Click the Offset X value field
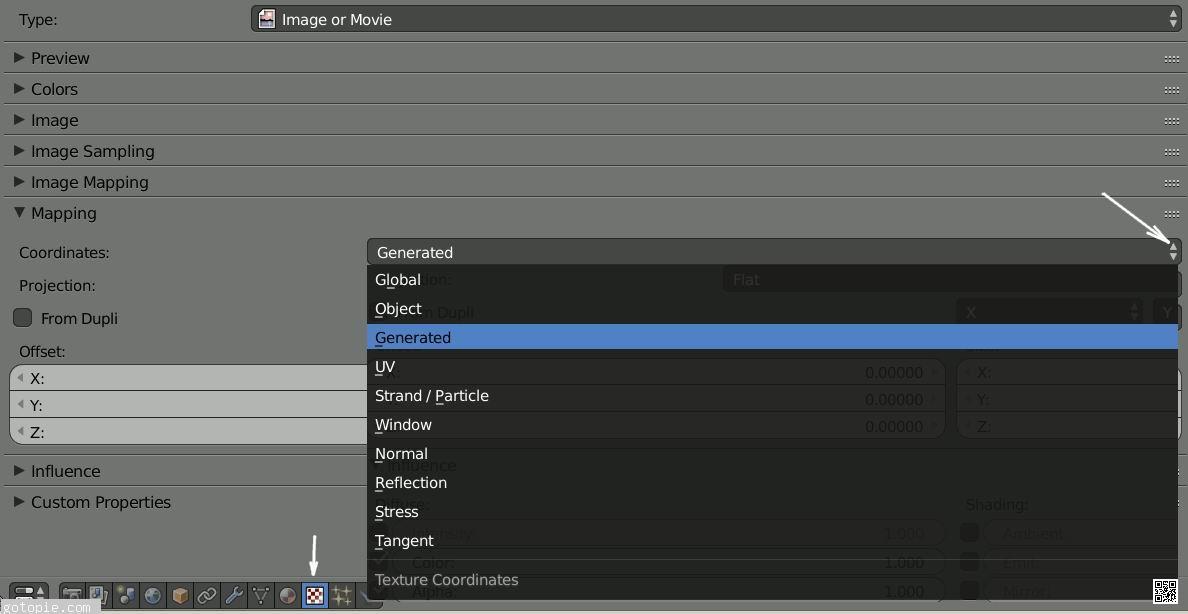The width and height of the screenshot is (1188, 614). 190,378
